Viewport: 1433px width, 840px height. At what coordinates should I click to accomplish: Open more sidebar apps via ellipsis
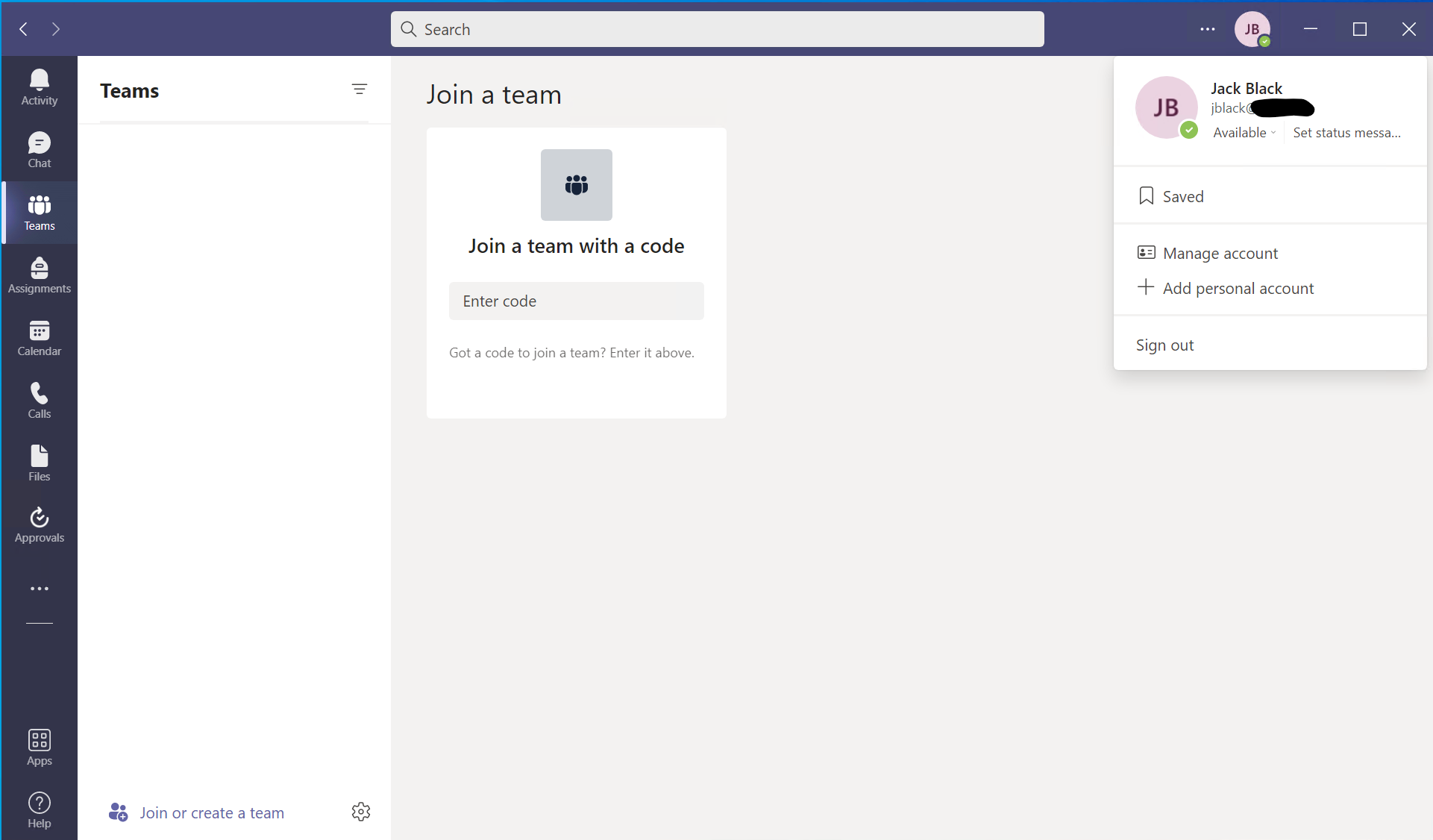[39, 589]
